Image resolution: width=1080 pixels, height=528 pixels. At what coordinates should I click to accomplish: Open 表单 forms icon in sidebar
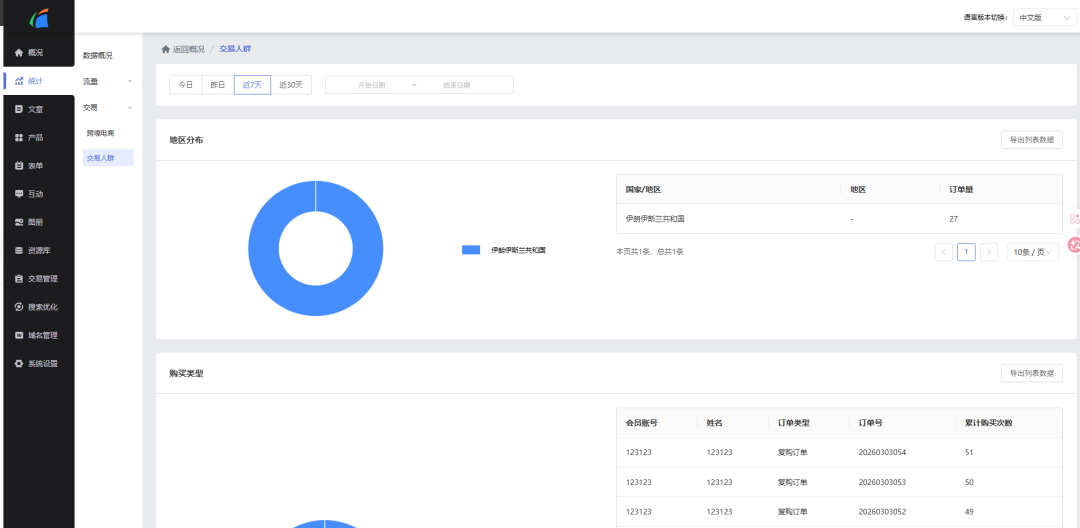[x=18, y=166]
